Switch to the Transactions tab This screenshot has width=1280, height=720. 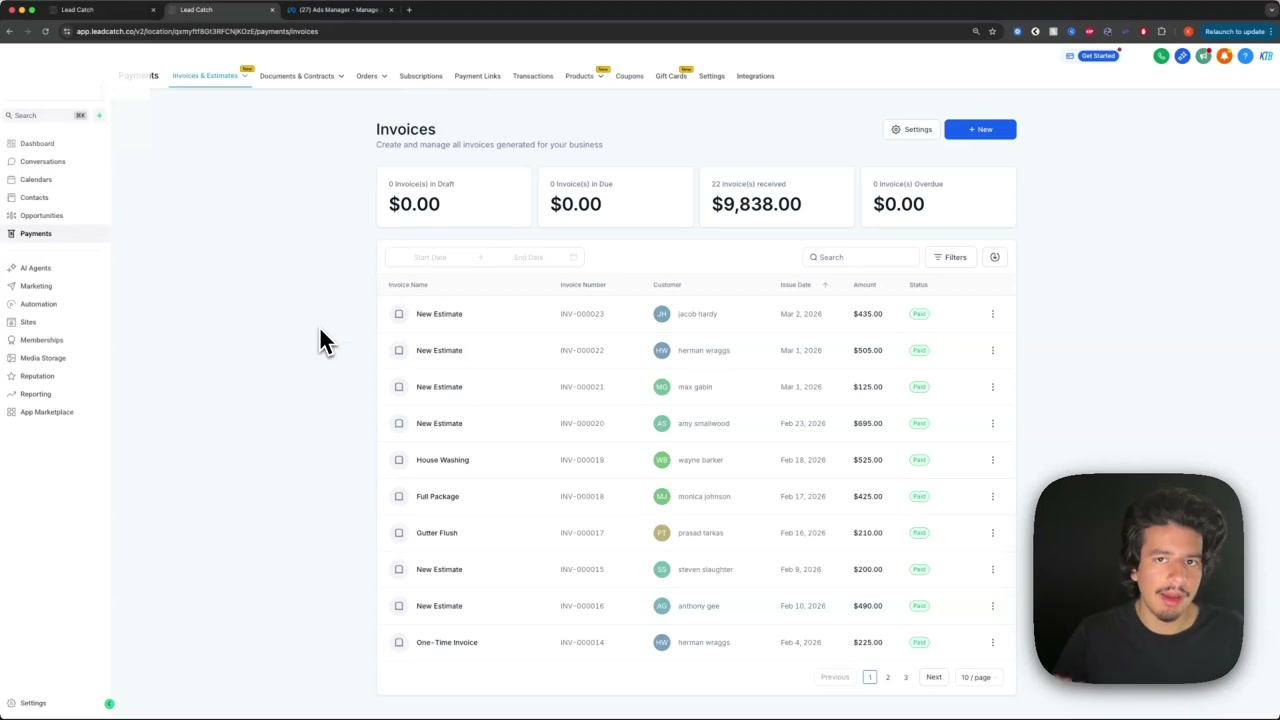533,76
